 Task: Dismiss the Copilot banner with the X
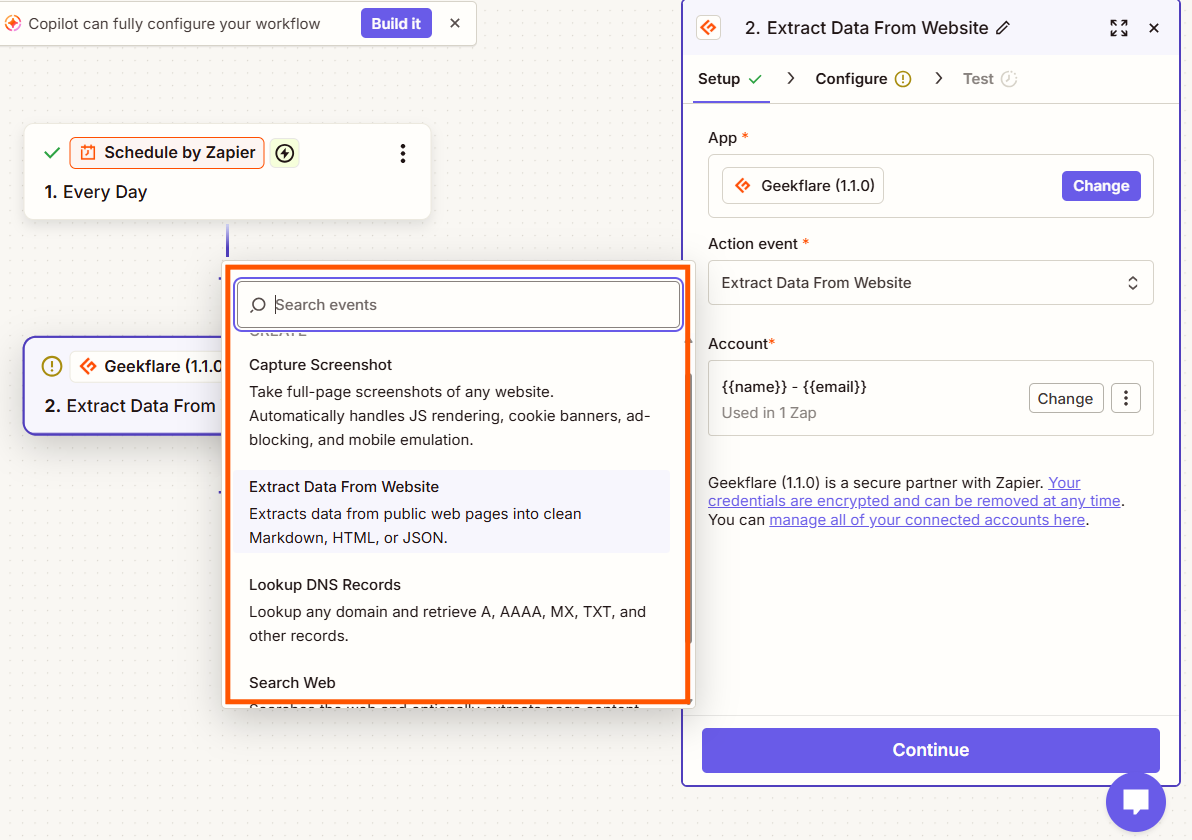point(455,24)
